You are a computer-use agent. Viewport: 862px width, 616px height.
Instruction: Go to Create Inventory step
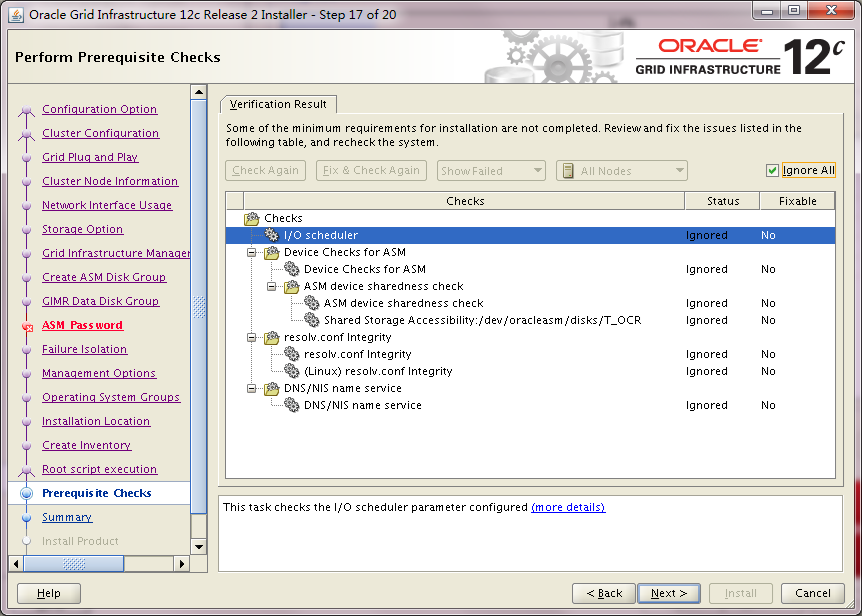click(x=86, y=446)
